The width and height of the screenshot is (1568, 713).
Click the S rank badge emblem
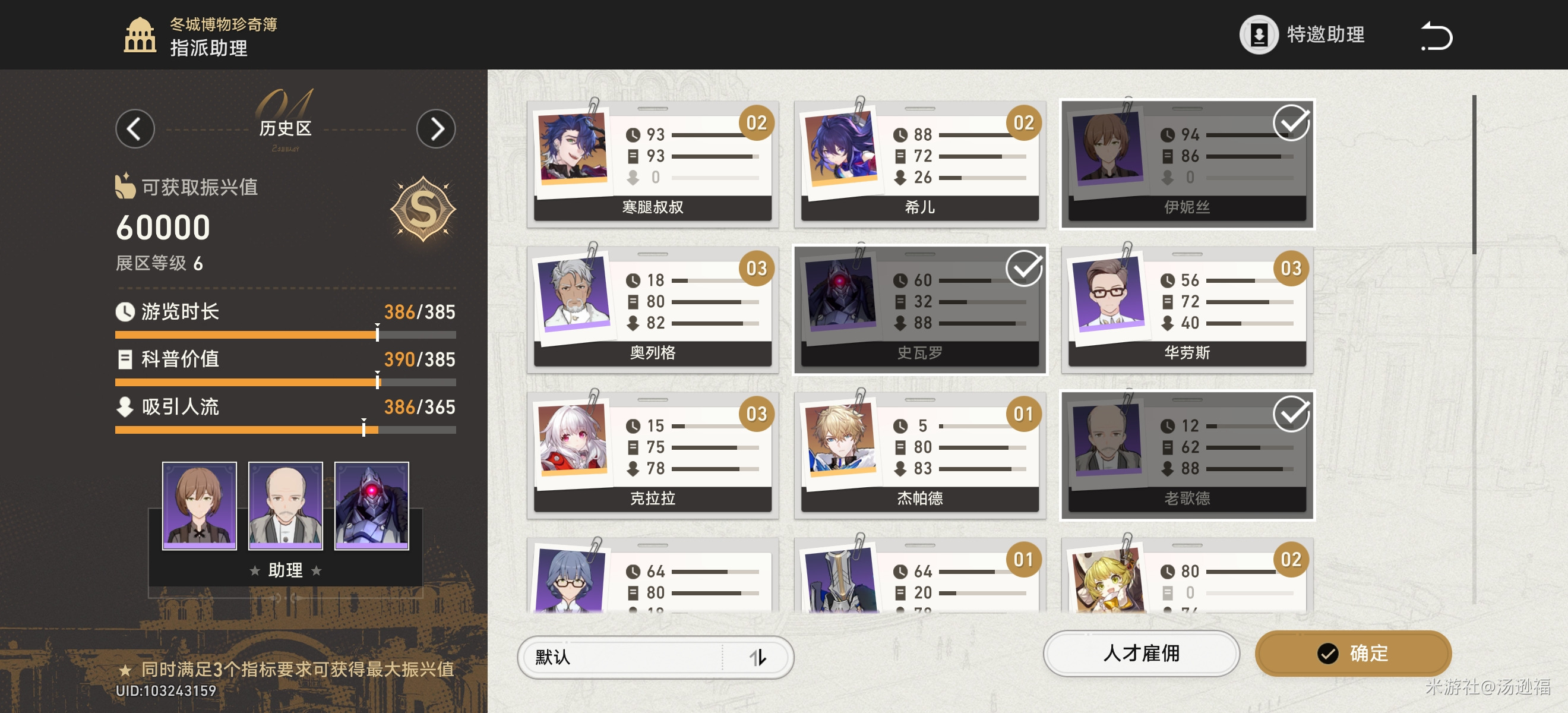423,210
